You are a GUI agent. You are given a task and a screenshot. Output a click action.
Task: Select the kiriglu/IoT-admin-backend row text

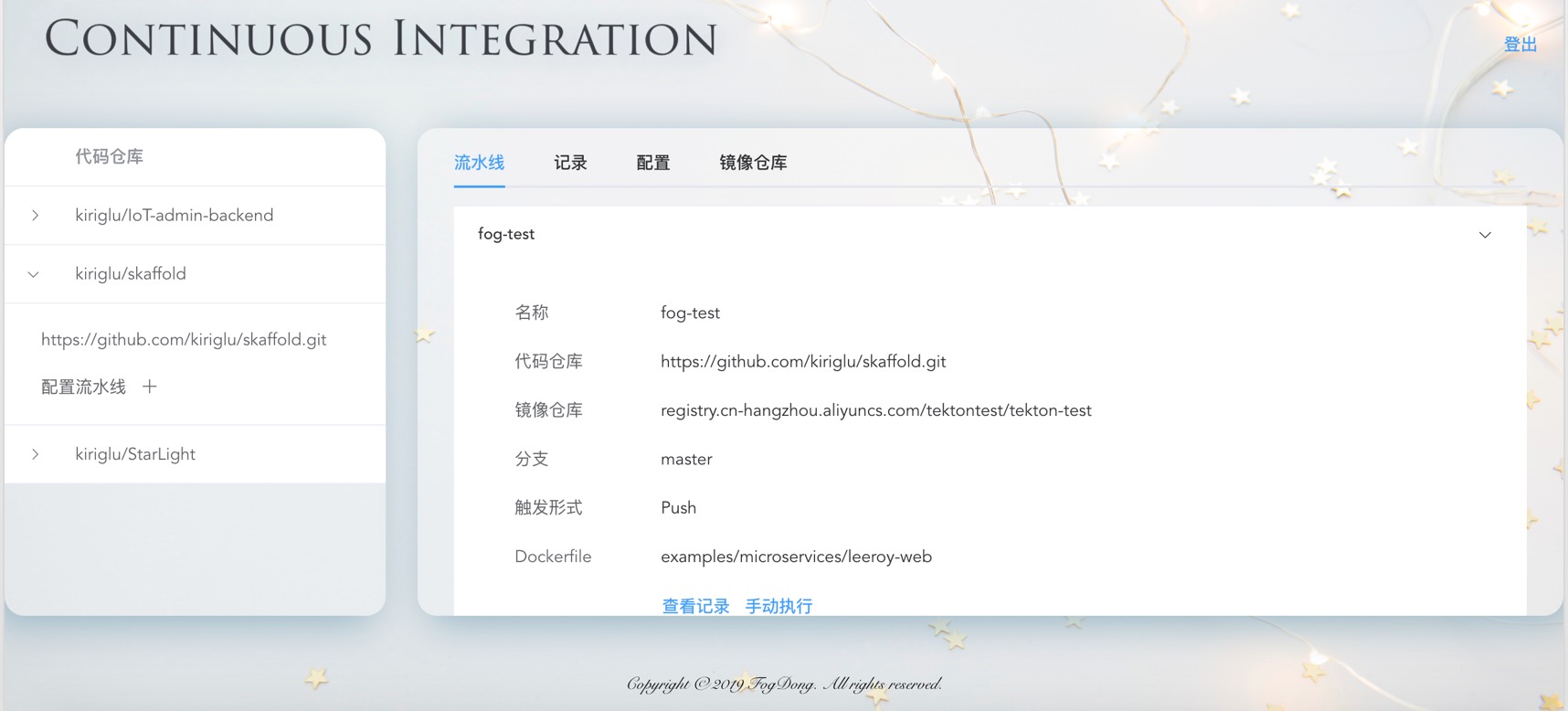(174, 216)
